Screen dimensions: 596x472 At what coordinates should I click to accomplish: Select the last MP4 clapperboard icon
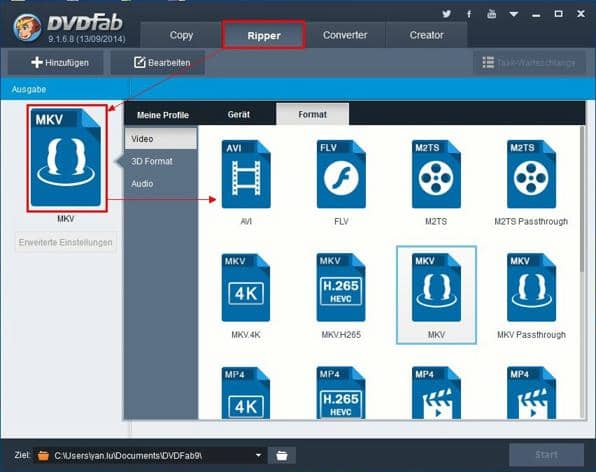point(531,393)
